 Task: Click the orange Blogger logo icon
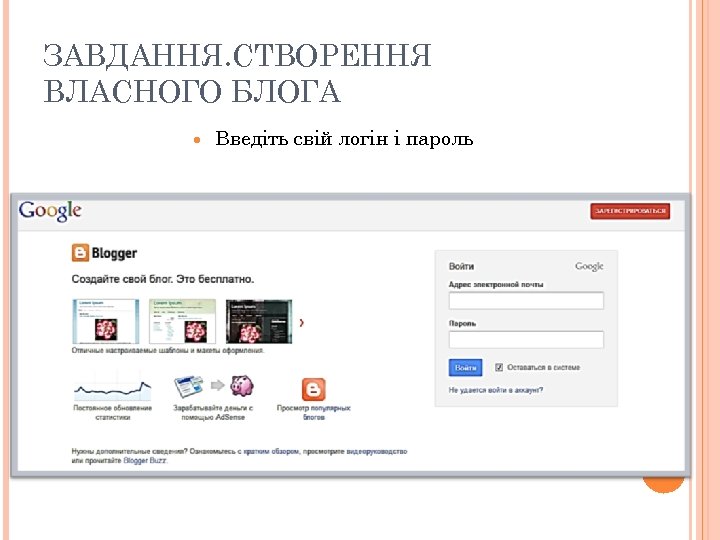pyautogui.click(x=80, y=253)
